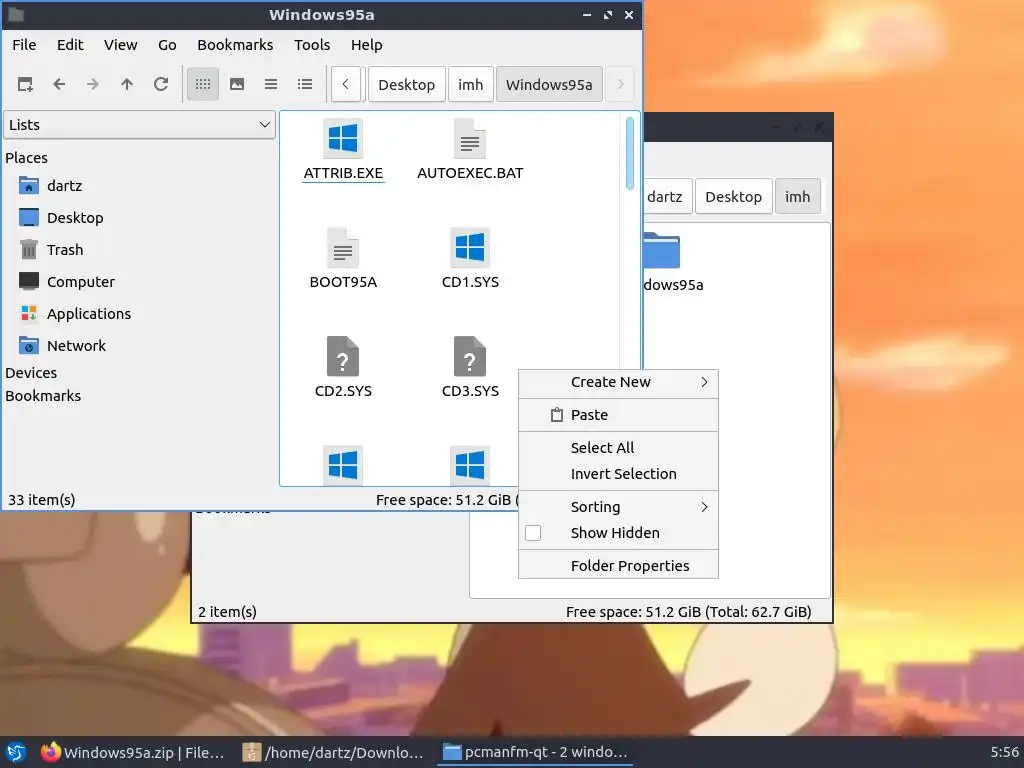Select the AUTOEXEC.BAT file icon
1024x768 pixels.
tap(470, 138)
